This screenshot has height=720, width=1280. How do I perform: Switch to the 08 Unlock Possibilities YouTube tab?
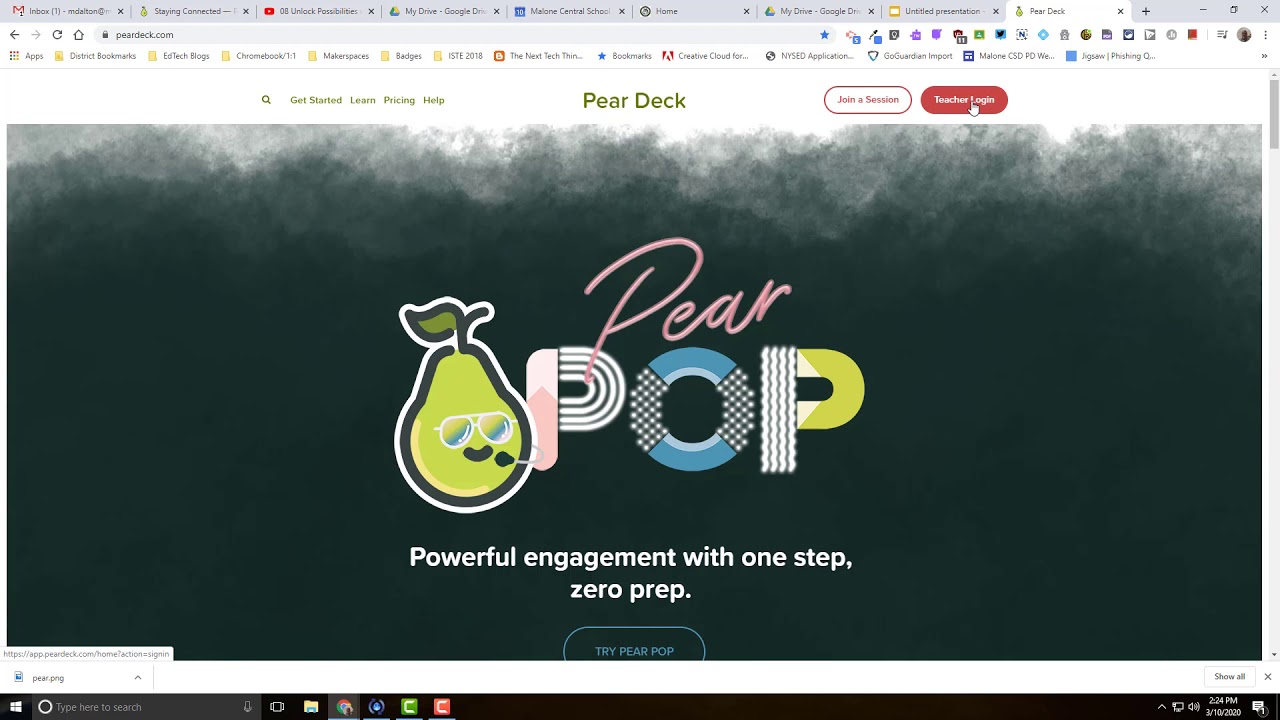tap(318, 11)
